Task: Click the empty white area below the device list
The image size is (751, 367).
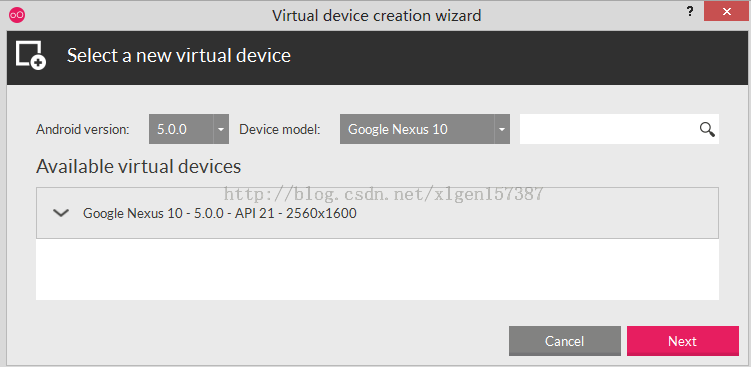Action: tap(377, 269)
